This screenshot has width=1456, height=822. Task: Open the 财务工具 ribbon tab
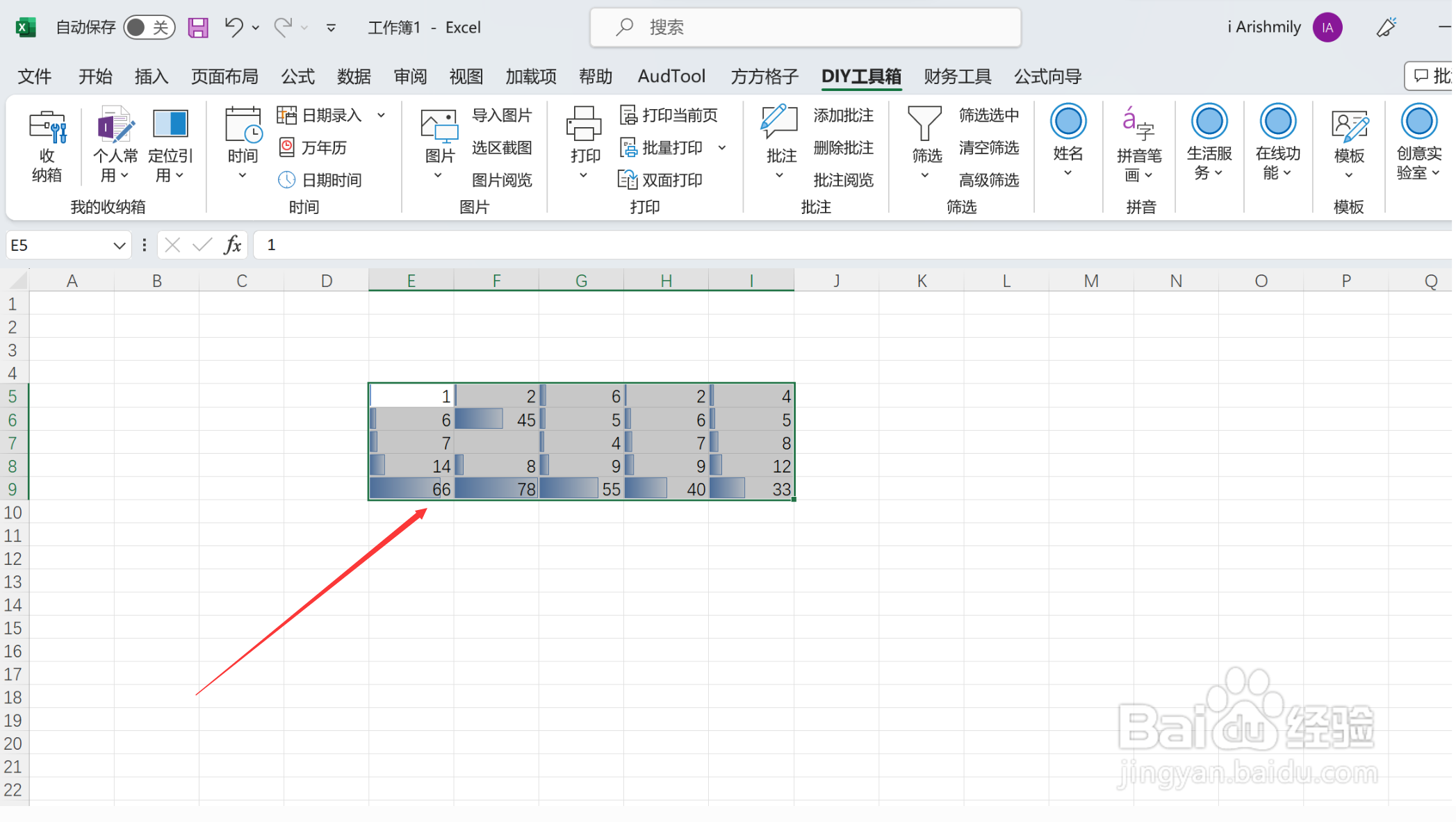pyautogui.click(x=957, y=76)
